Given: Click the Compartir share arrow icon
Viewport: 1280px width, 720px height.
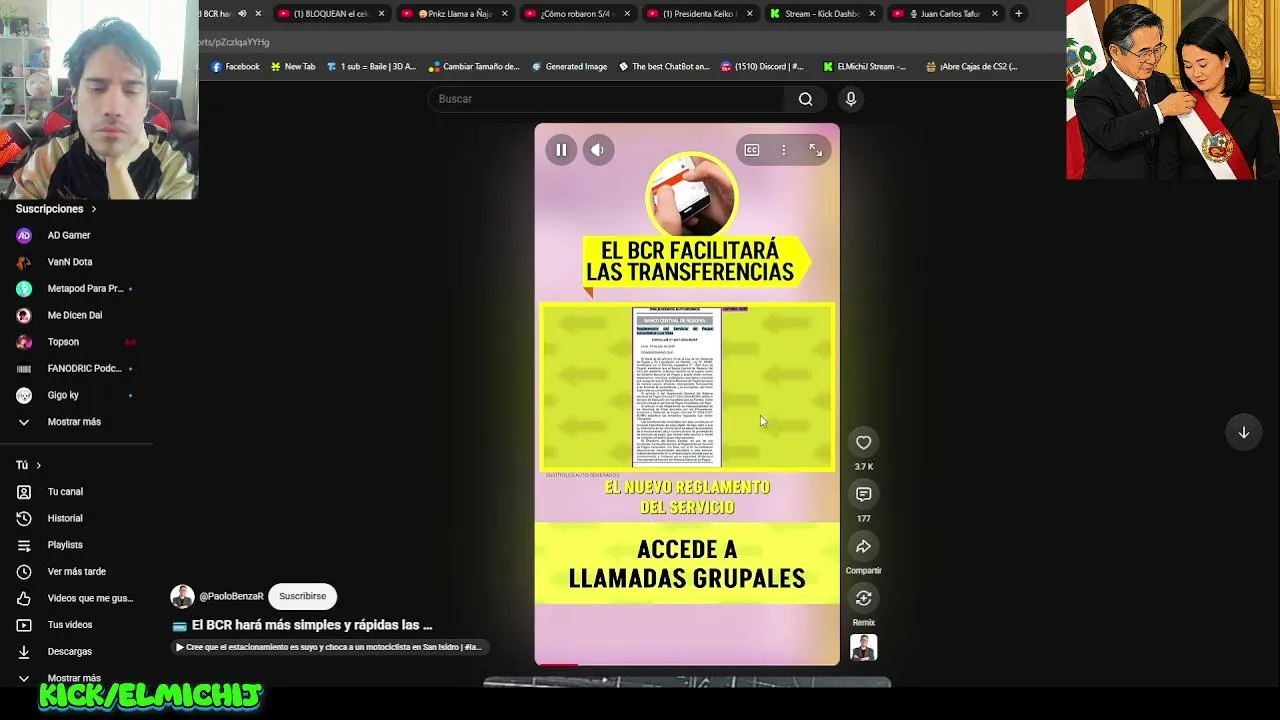Looking at the screenshot, I should 864,546.
